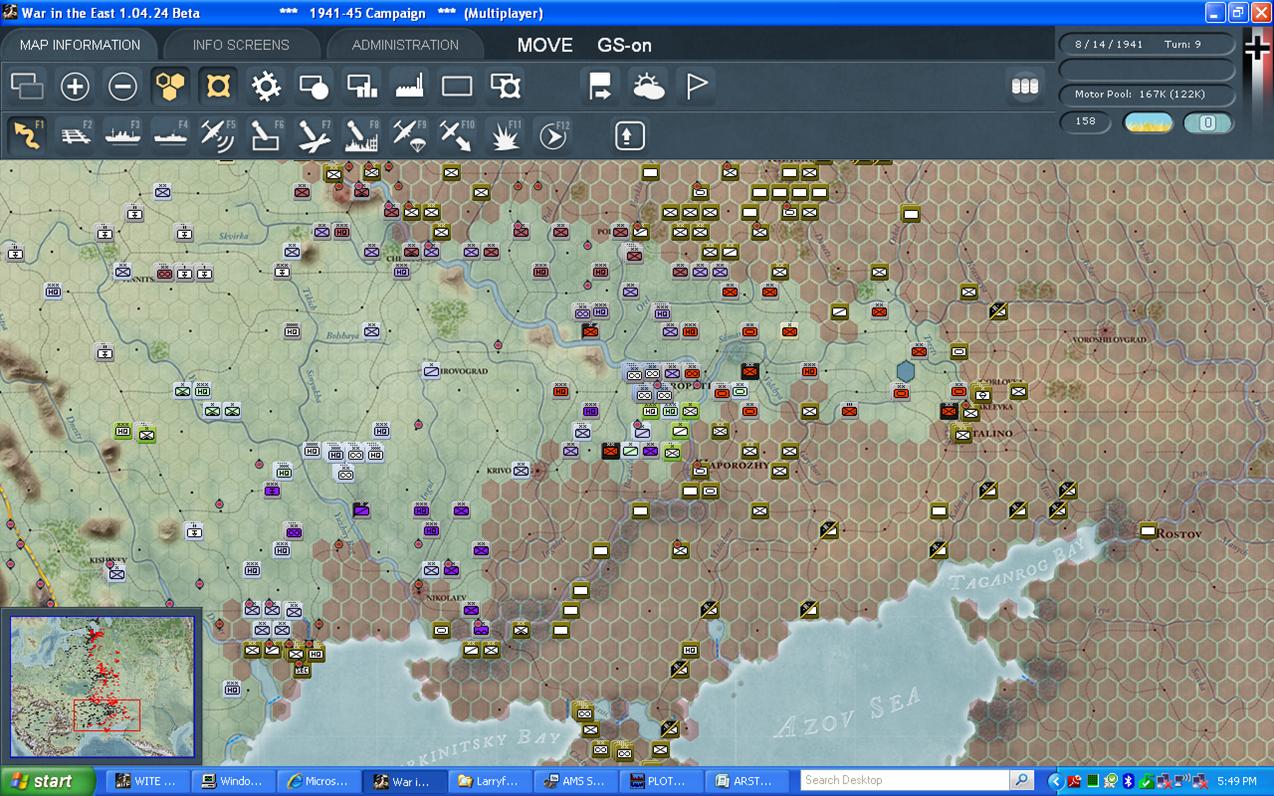Open the Windows start button
The height and width of the screenshot is (796, 1274).
(x=46, y=781)
